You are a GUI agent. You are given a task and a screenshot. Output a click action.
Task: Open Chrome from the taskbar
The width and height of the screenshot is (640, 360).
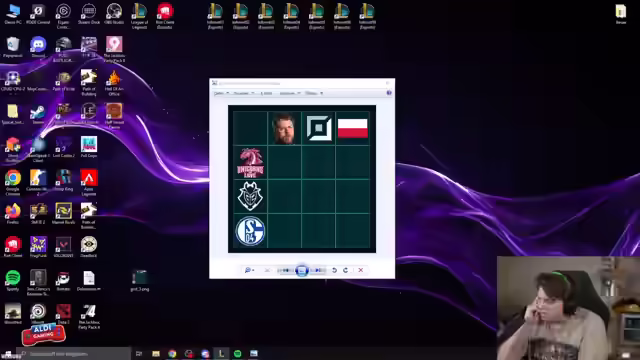pos(172,354)
